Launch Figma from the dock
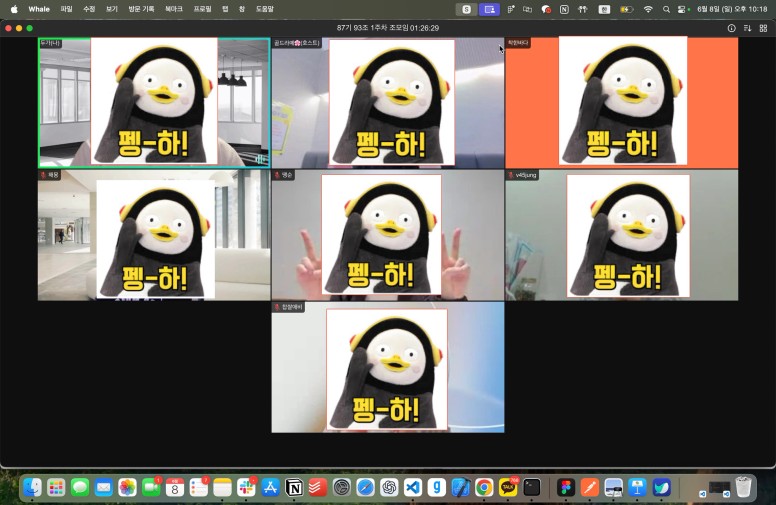Image resolution: width=776 pixels, height=505 pixels. click(566, 488)
